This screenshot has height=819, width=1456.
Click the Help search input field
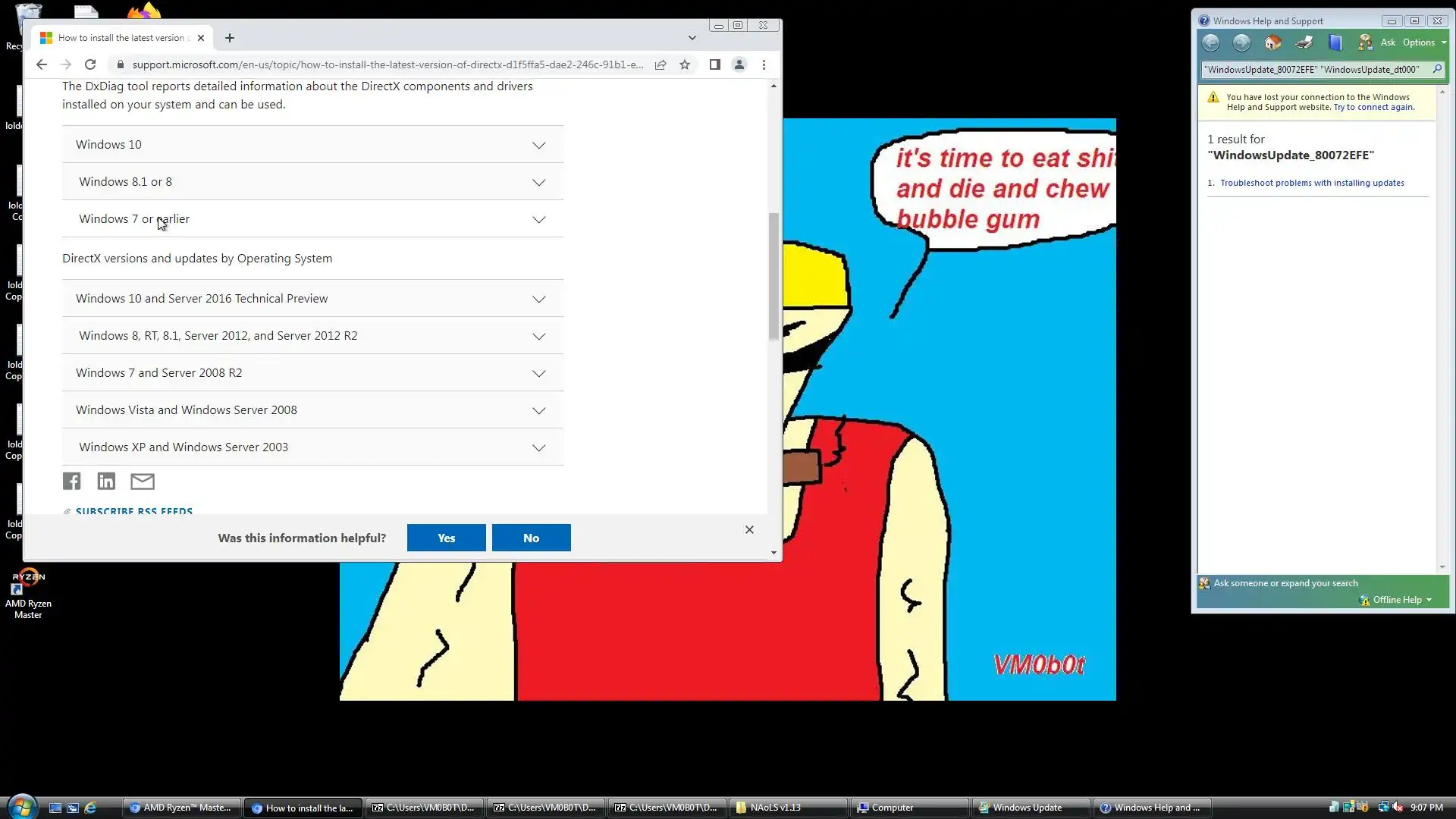pos(1313,69)
